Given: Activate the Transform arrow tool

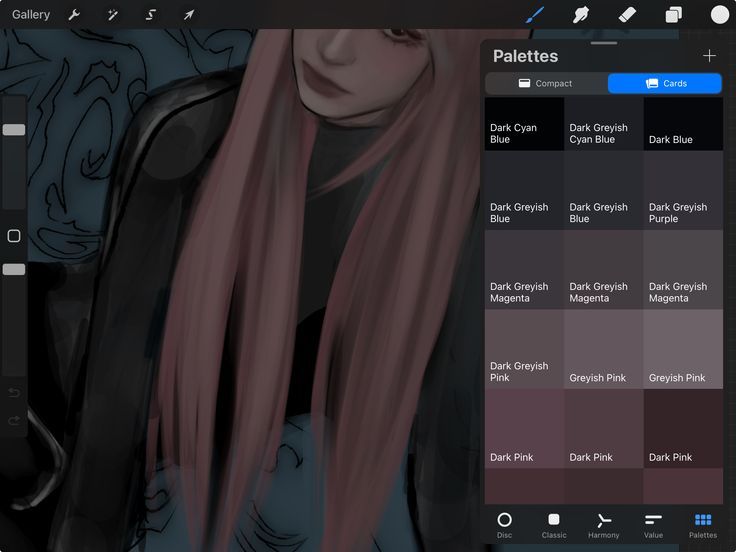Looking at the screenshot, I should point(189,15).
